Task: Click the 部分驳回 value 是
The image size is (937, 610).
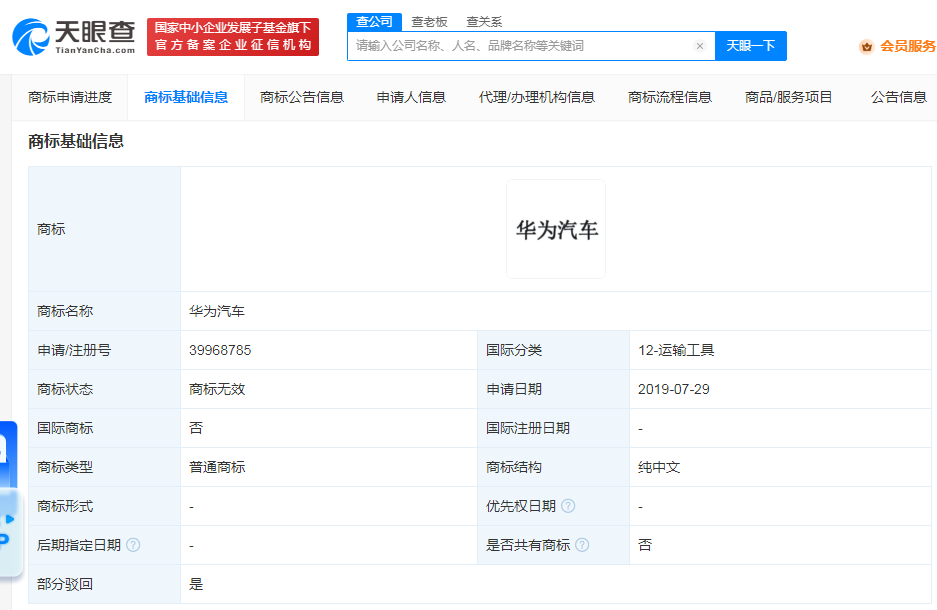Action: [x=196, y=584]
